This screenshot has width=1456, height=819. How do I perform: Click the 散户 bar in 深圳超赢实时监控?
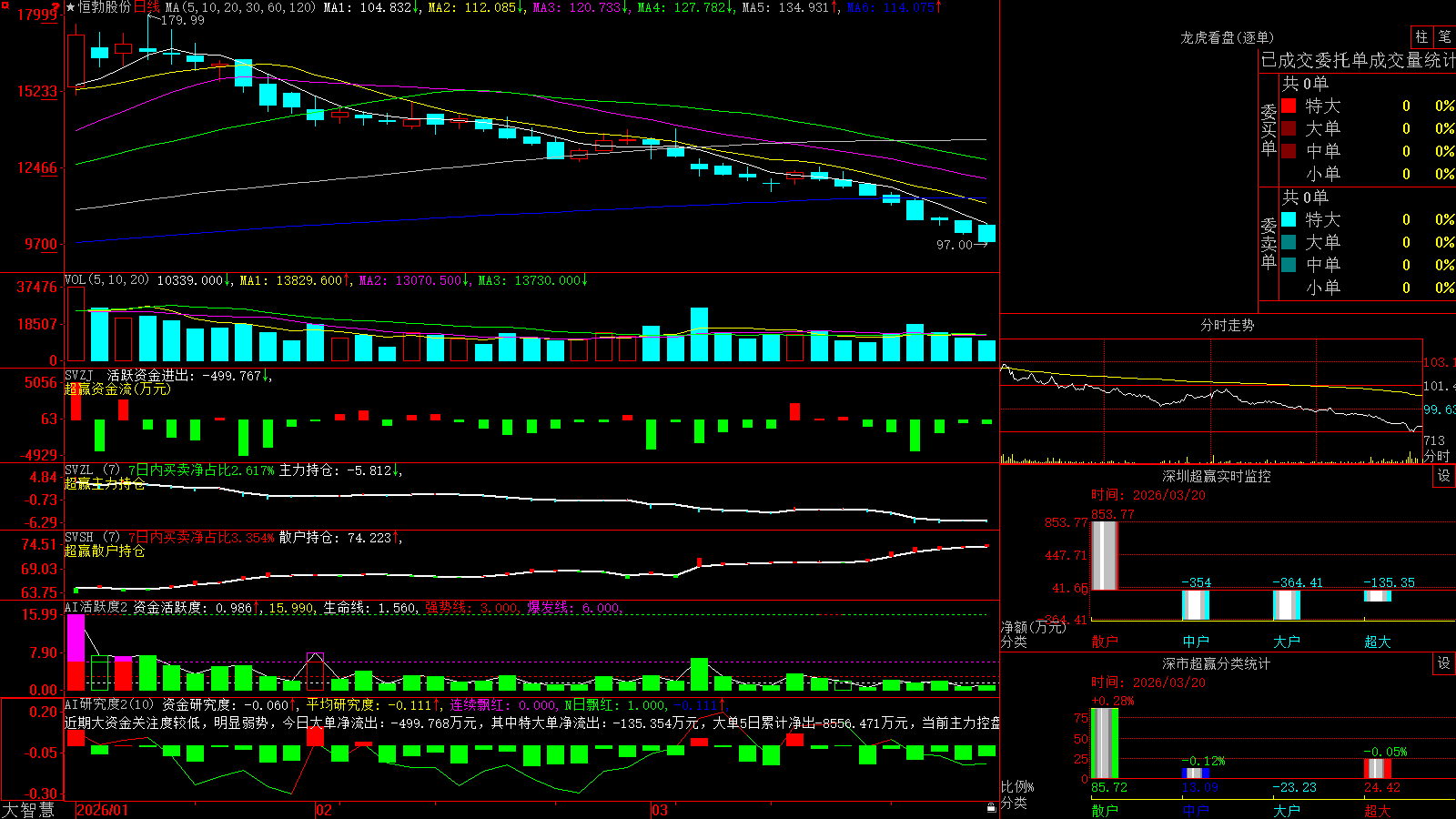pyautogui.click(x=1105, y=555)
